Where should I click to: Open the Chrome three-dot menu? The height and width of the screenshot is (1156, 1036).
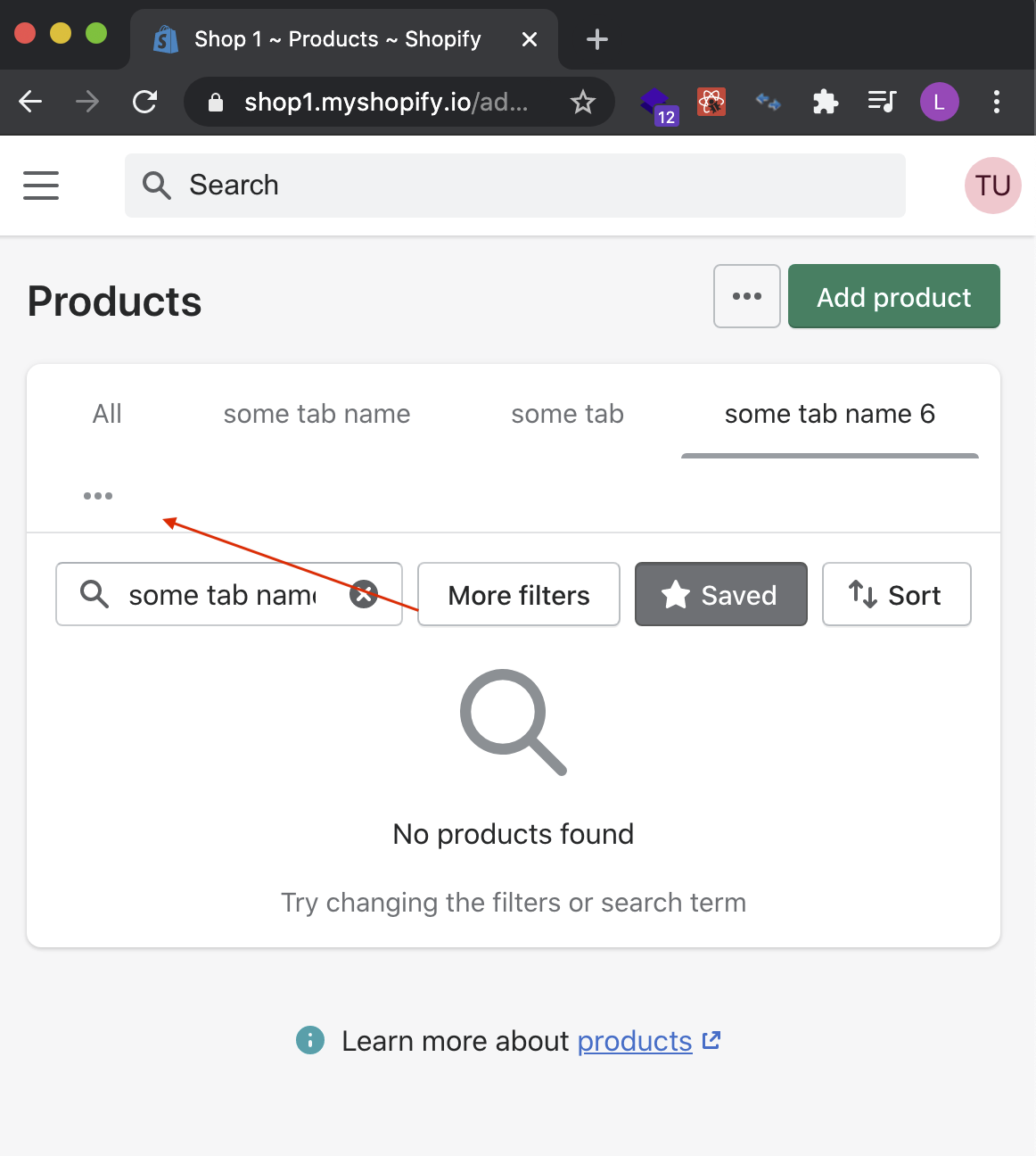coord(997,102)
